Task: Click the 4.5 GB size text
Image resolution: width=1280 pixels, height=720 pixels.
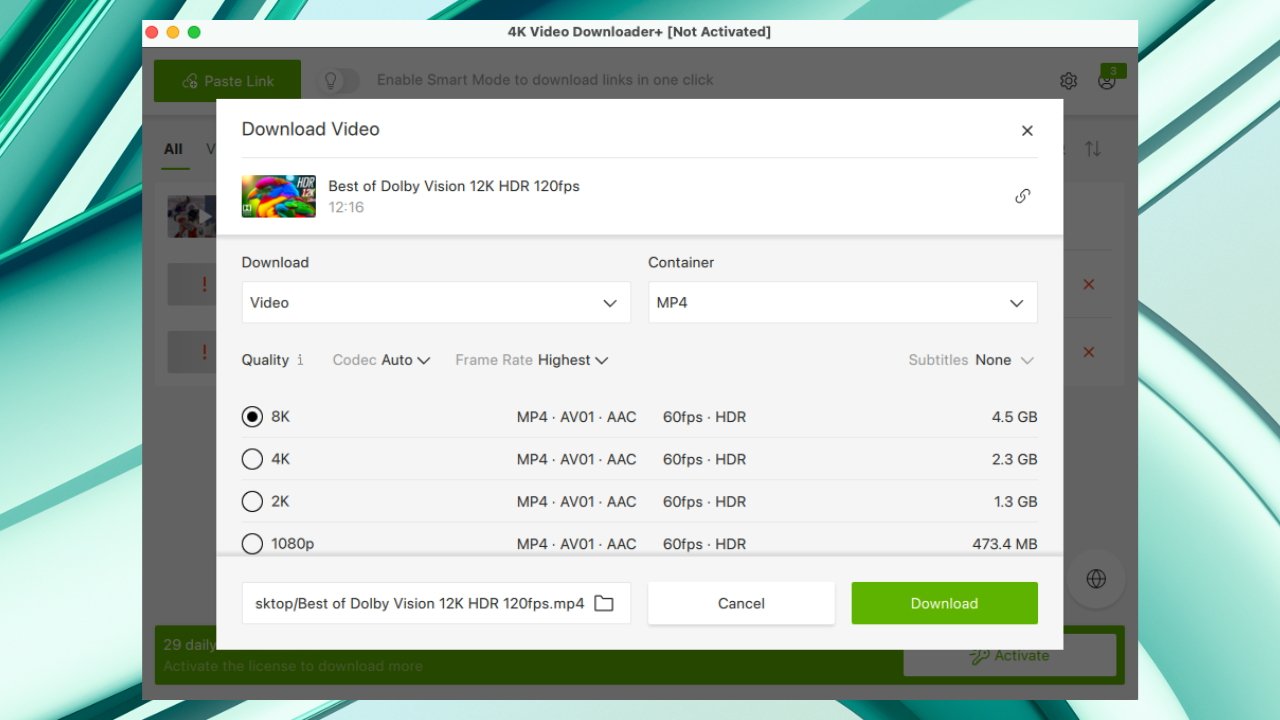Action: pyautogui.click(x=1014, y=417)
